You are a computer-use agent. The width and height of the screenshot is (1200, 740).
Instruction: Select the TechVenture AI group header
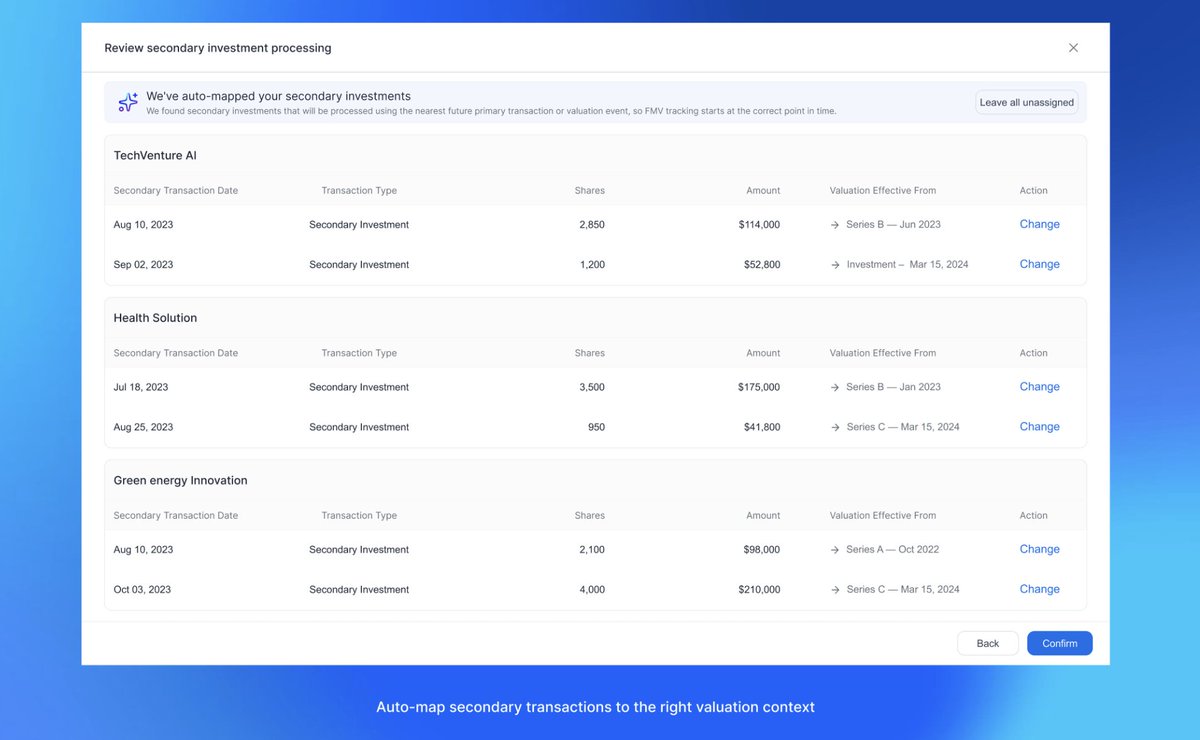click(155, 156)
